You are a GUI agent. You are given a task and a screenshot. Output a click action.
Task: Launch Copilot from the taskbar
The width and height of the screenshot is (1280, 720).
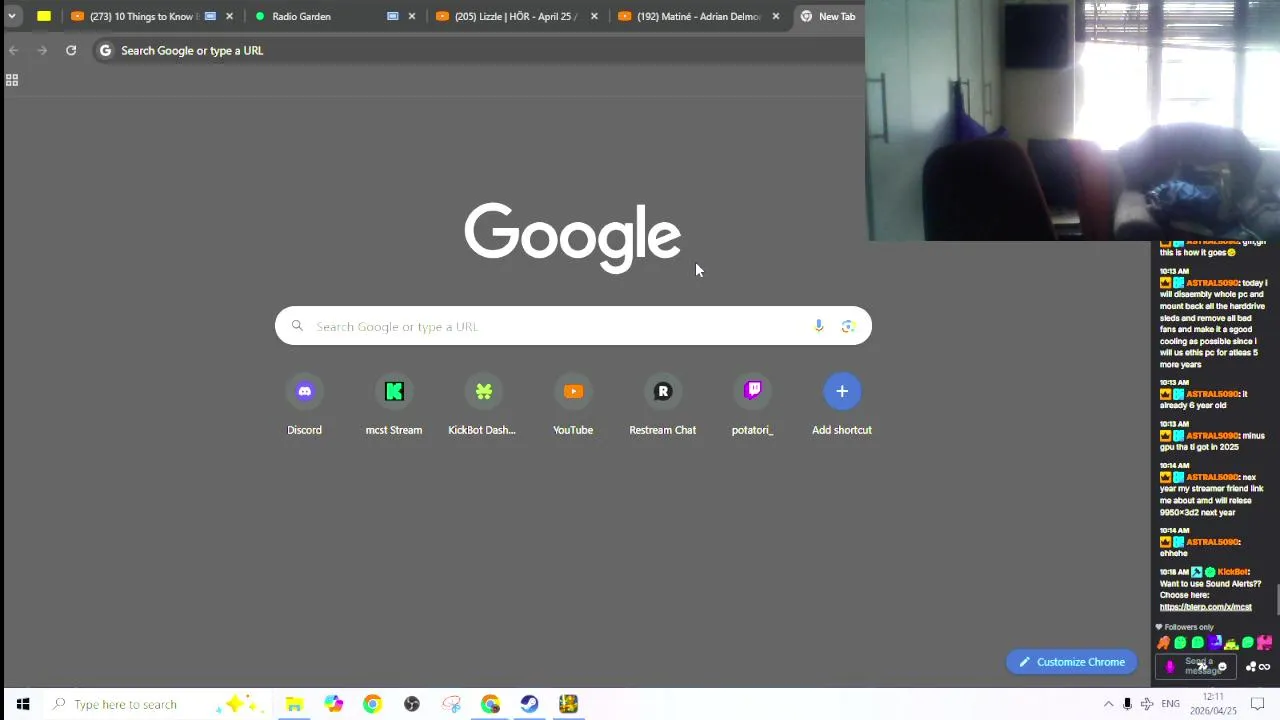tap(333, 704)
